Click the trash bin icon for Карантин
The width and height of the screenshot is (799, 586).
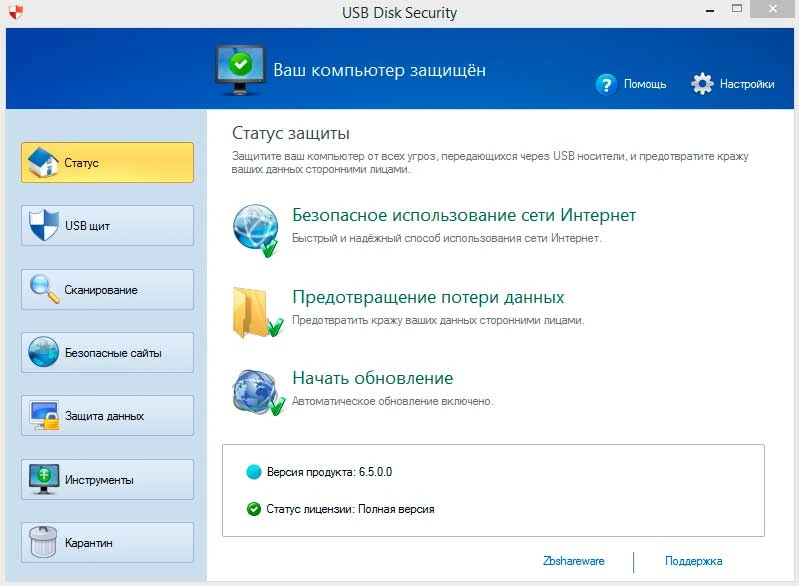click(43, 542)
